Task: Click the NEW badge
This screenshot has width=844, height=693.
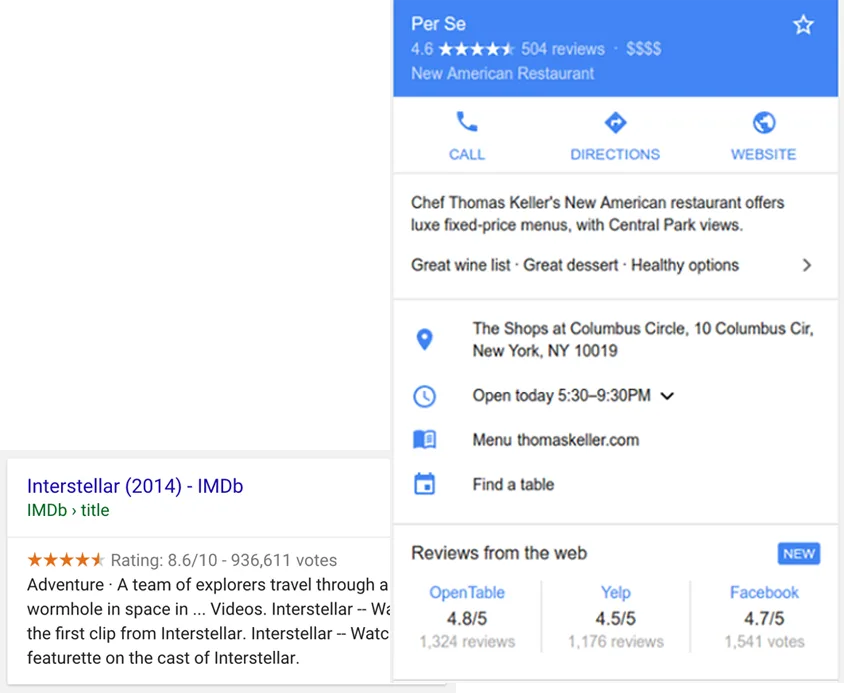Action: [799, 554]
